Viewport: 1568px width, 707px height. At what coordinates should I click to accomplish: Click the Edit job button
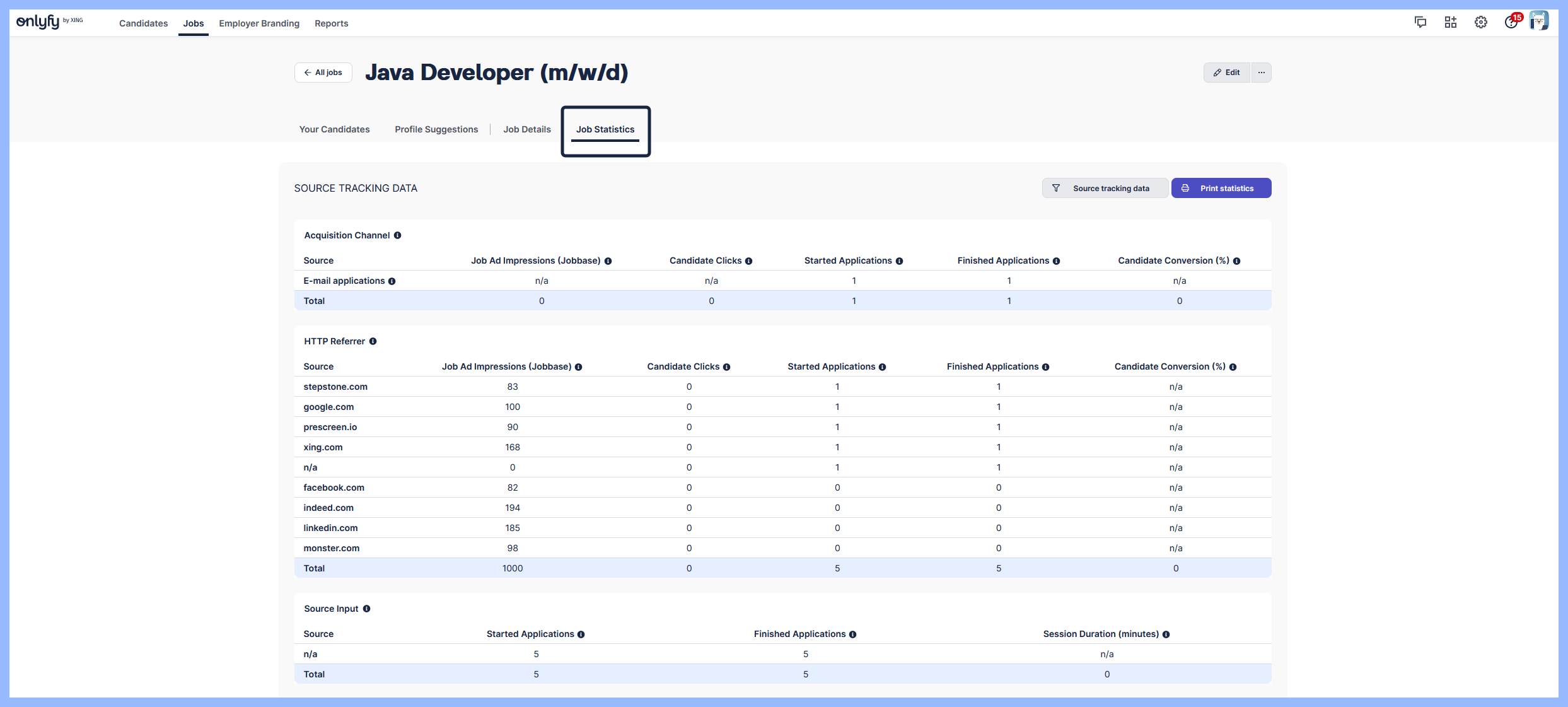tap(1226, 73)
